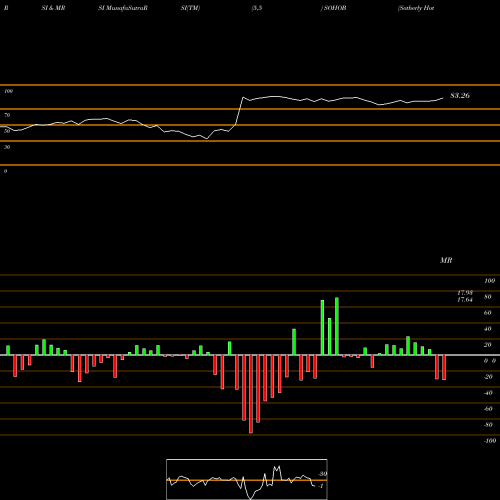Click the tallest green bar in MR histogram
Image resolution: width=500 pixels, height=500 pixels.
coord(337,326)
